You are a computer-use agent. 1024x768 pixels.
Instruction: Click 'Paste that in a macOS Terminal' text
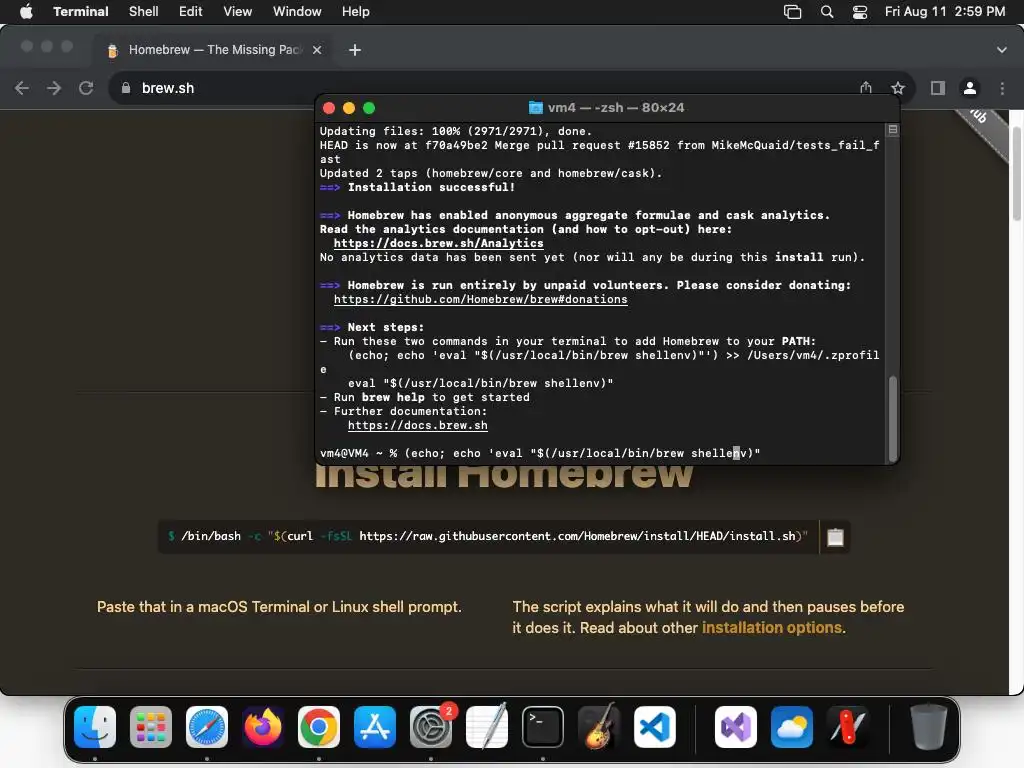[x=279, y=607]
